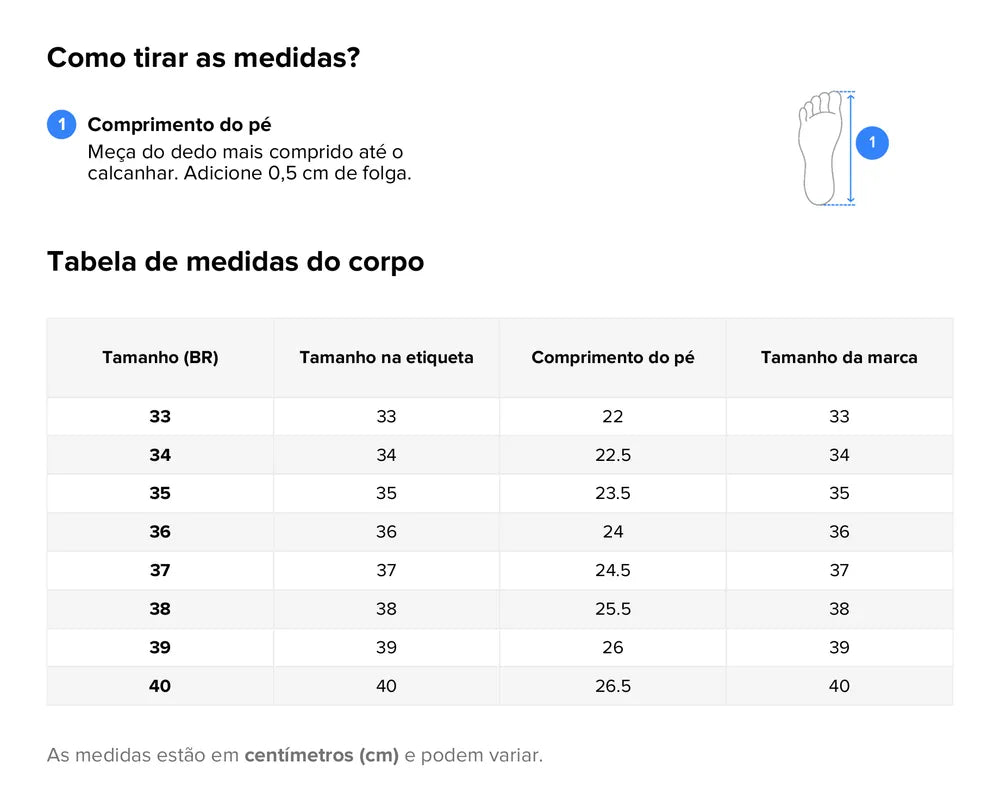Click the foot outline illustration
The height and width of the screenshot is (812, 1000).
click(820, 147)
